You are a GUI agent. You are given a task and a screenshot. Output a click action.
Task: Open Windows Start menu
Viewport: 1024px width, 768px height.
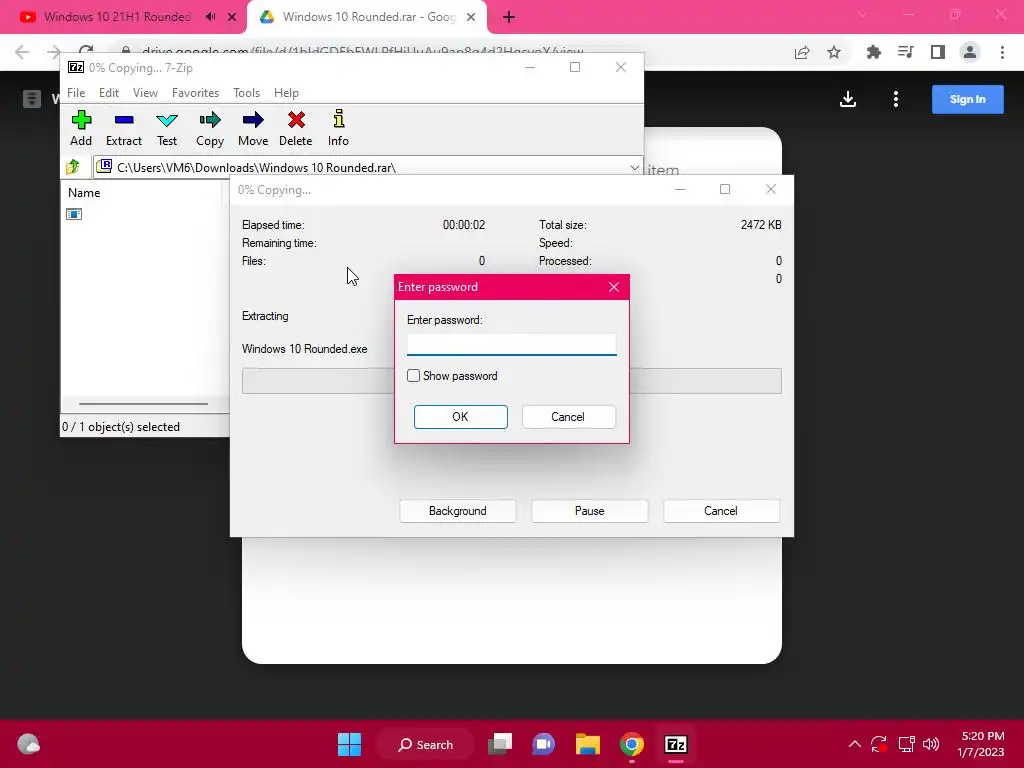(x=349, y=744)
